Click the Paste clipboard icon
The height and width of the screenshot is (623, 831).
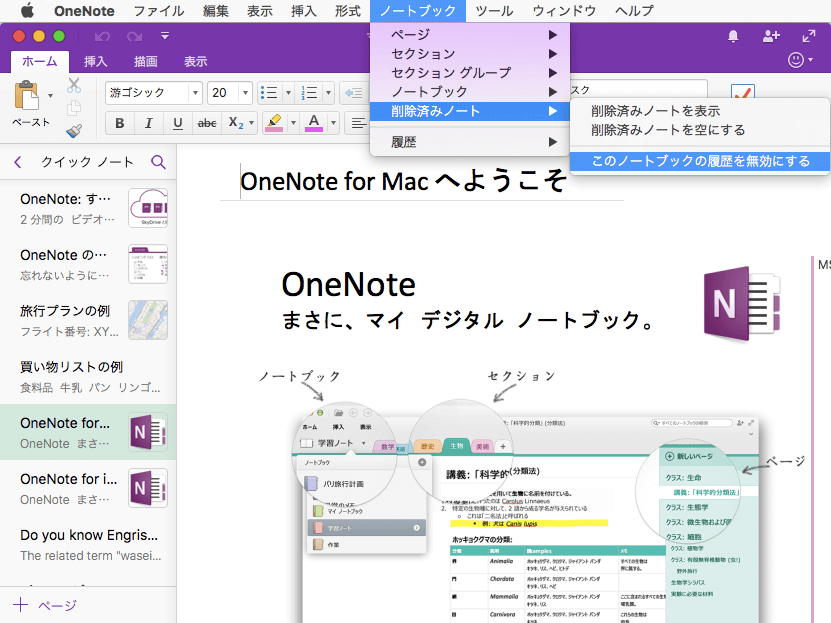26,96
